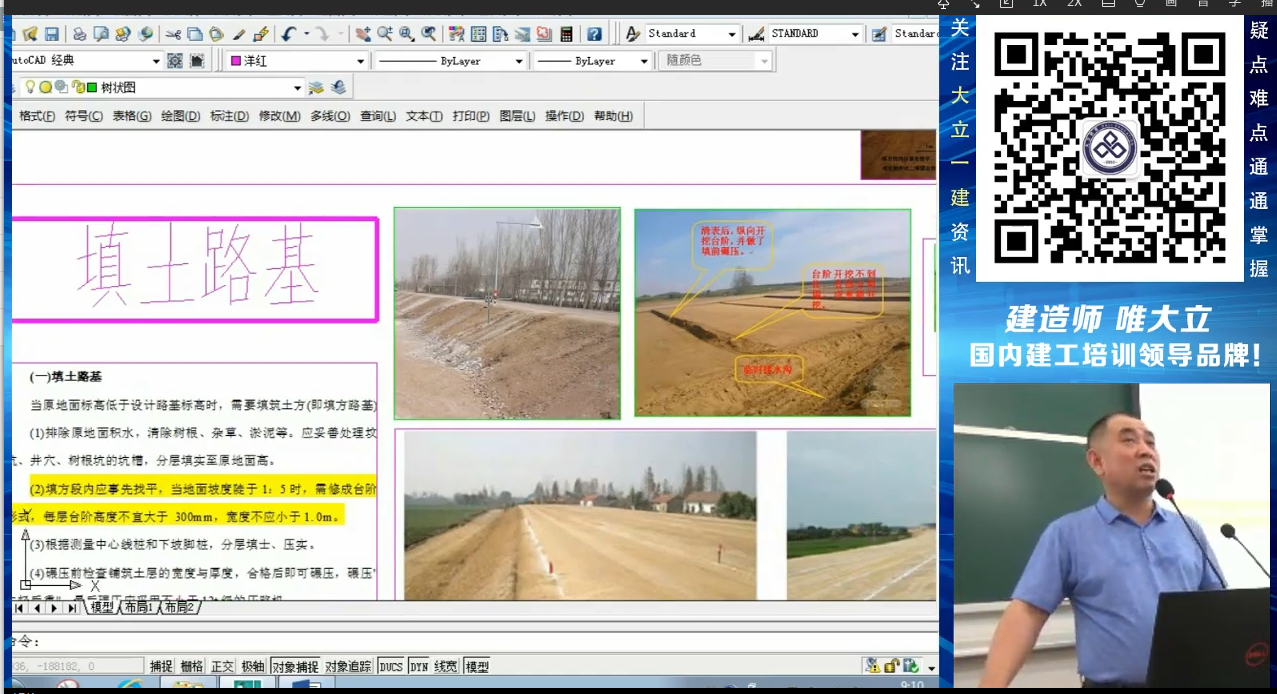Image resolution: width=1277 pixels, height=694 pixels.
Task: Toggle the 栅格 grid display button
Action: click(191, 666)
